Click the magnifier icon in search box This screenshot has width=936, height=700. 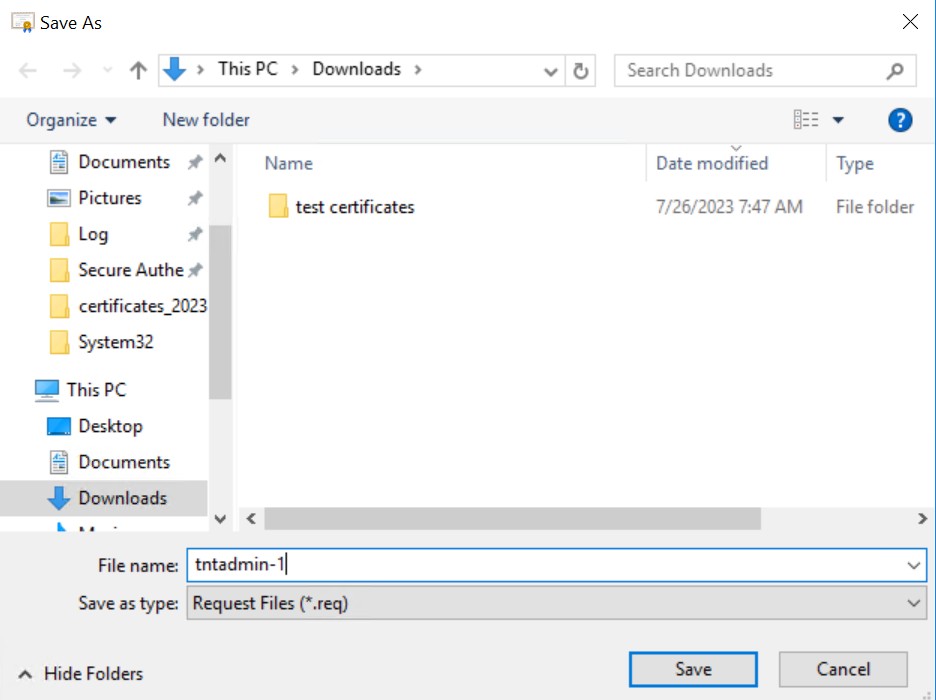(894, 71)
